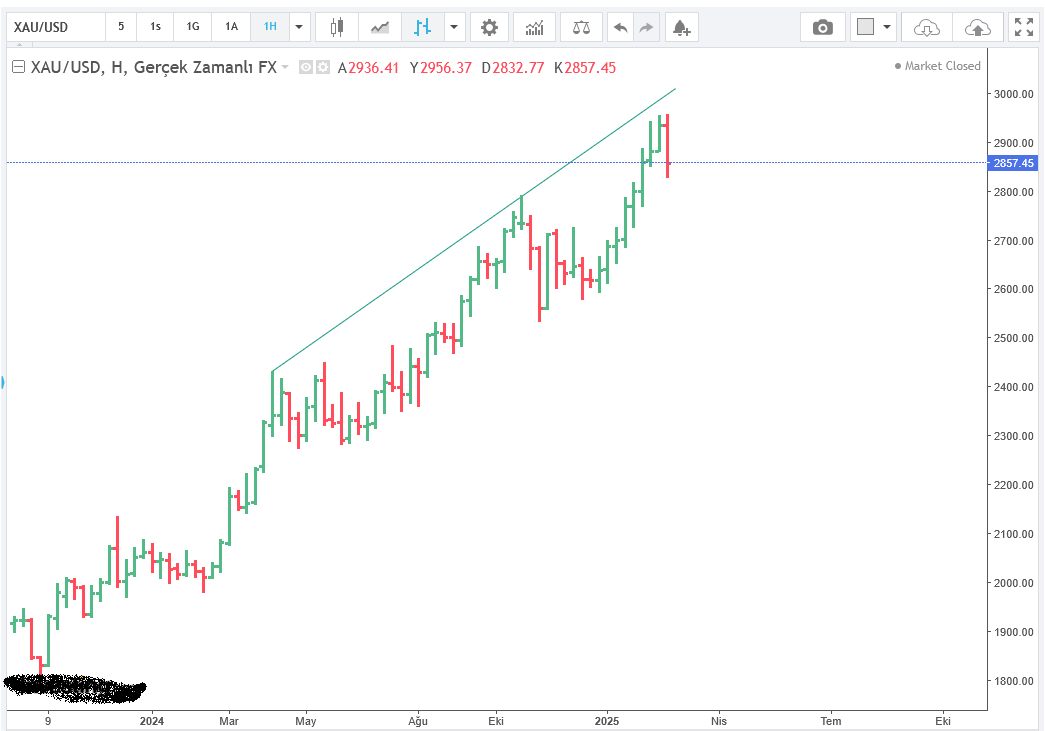Viewport: 1045px width, 731px height.
Task: Click the compare symbols scale icon
Action: click(580, 27)
